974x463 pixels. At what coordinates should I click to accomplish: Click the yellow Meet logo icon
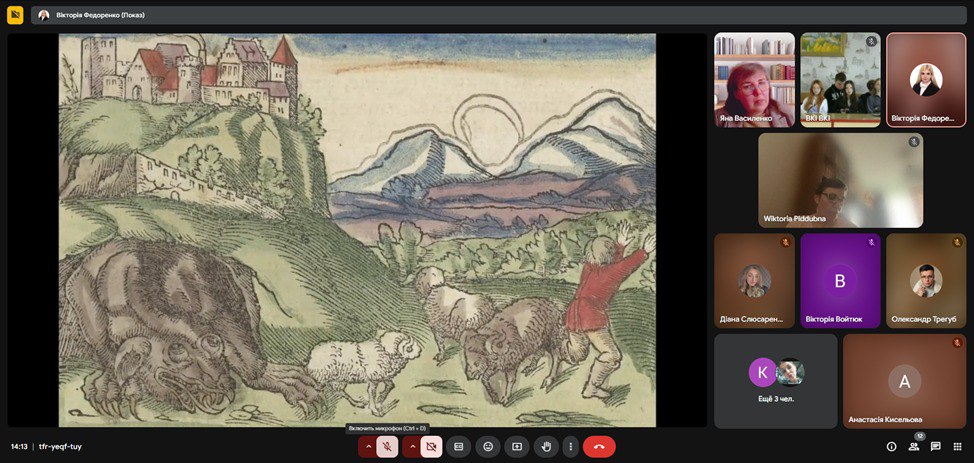[15, 15]
